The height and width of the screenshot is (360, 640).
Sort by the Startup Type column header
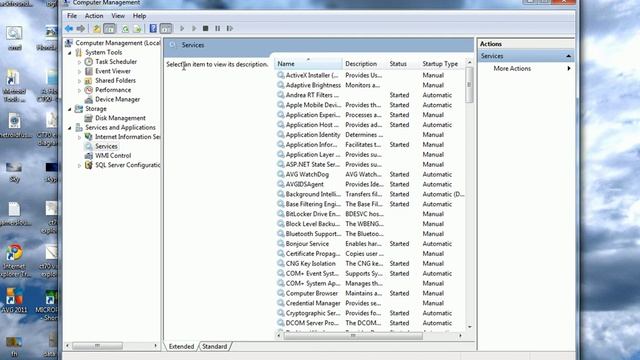pos(442,64)
